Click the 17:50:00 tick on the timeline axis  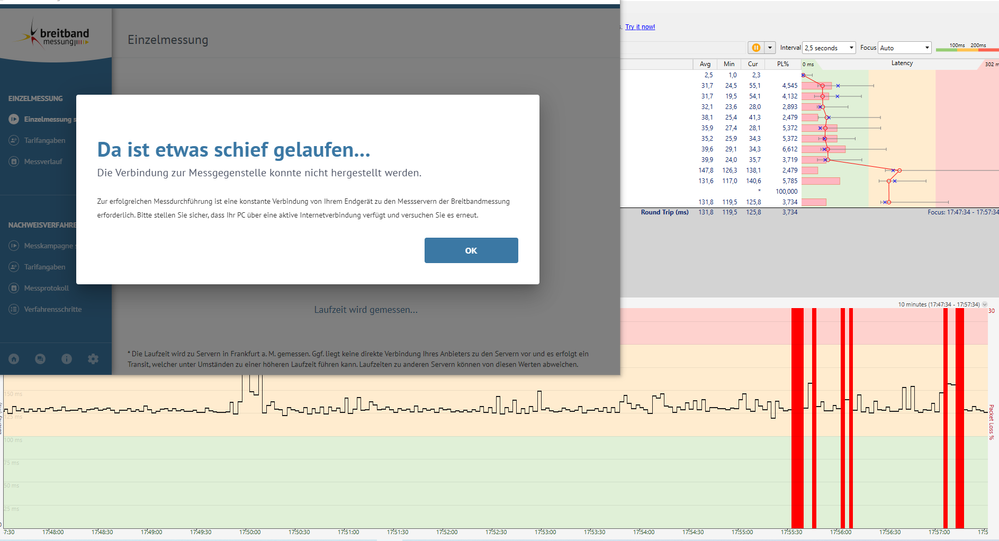250,532
